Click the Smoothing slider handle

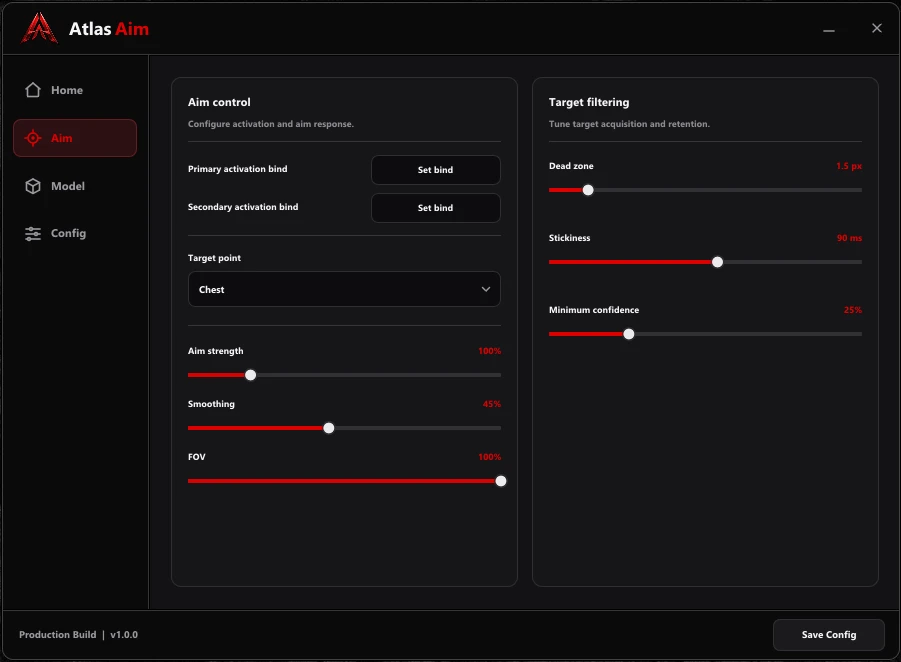329,428
